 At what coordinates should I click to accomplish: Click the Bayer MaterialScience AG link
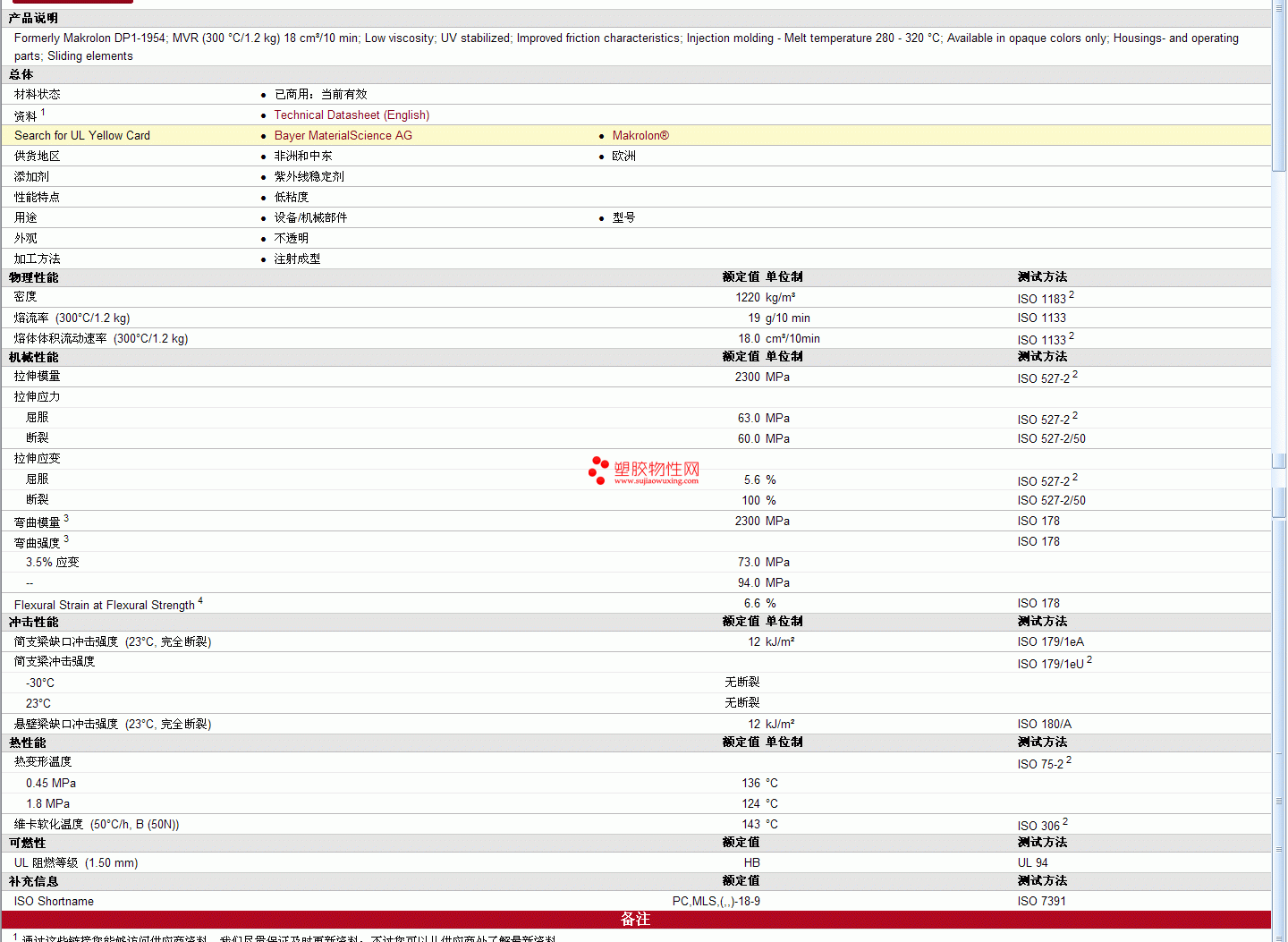coord(343,136)
